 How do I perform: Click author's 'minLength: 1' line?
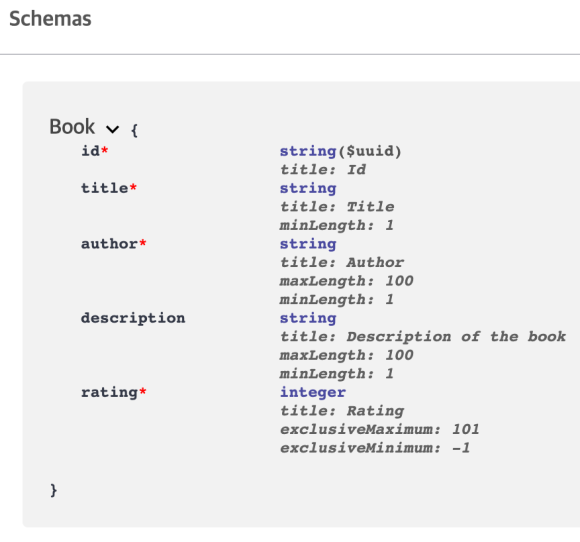coord(337,300)
